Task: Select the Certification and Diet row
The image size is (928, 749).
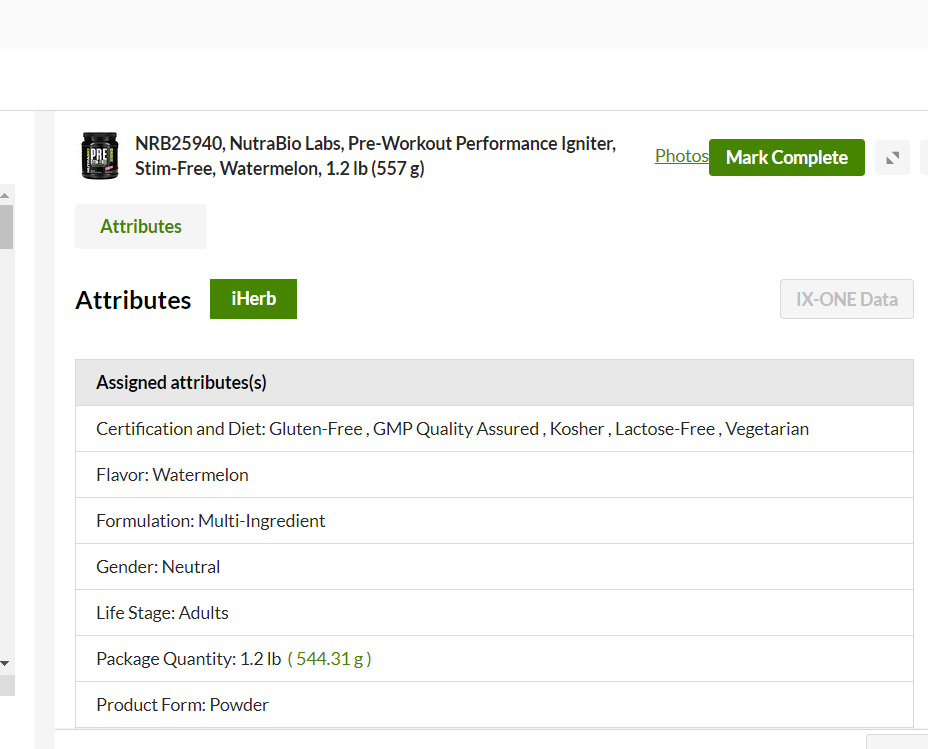Action: pyautogui.click(x=494, y=429)
